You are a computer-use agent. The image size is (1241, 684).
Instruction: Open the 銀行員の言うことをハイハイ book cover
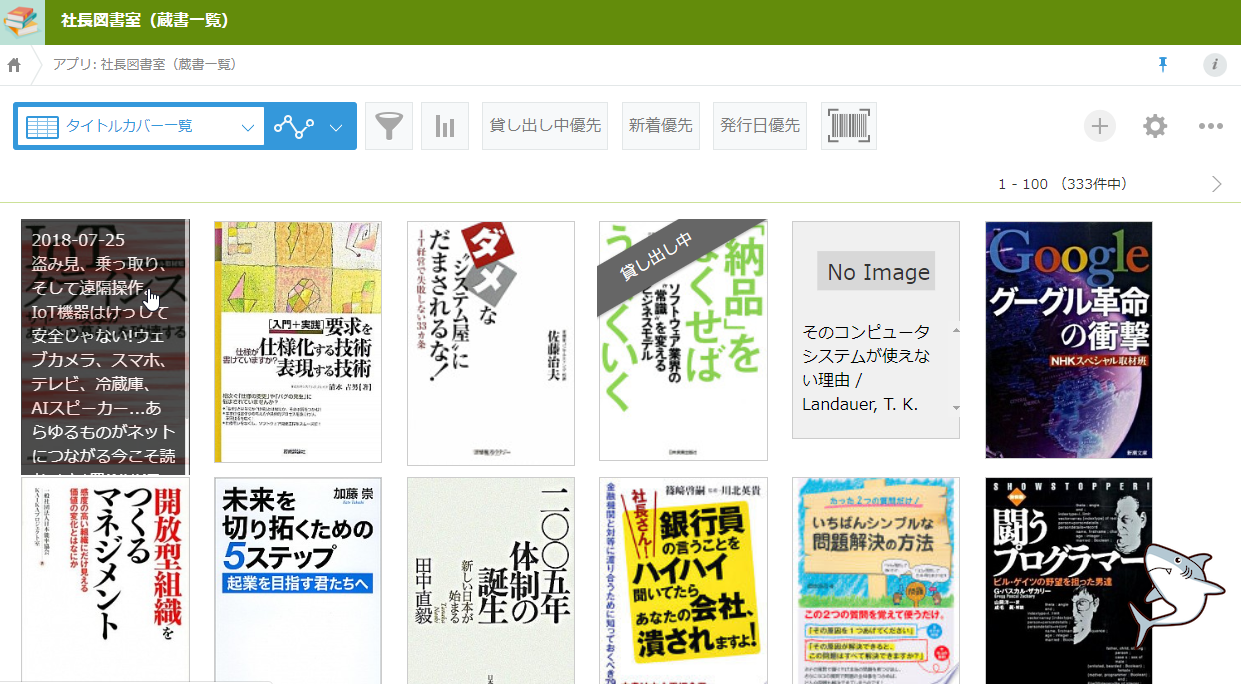pyautogui.click(x=683, y=580)
